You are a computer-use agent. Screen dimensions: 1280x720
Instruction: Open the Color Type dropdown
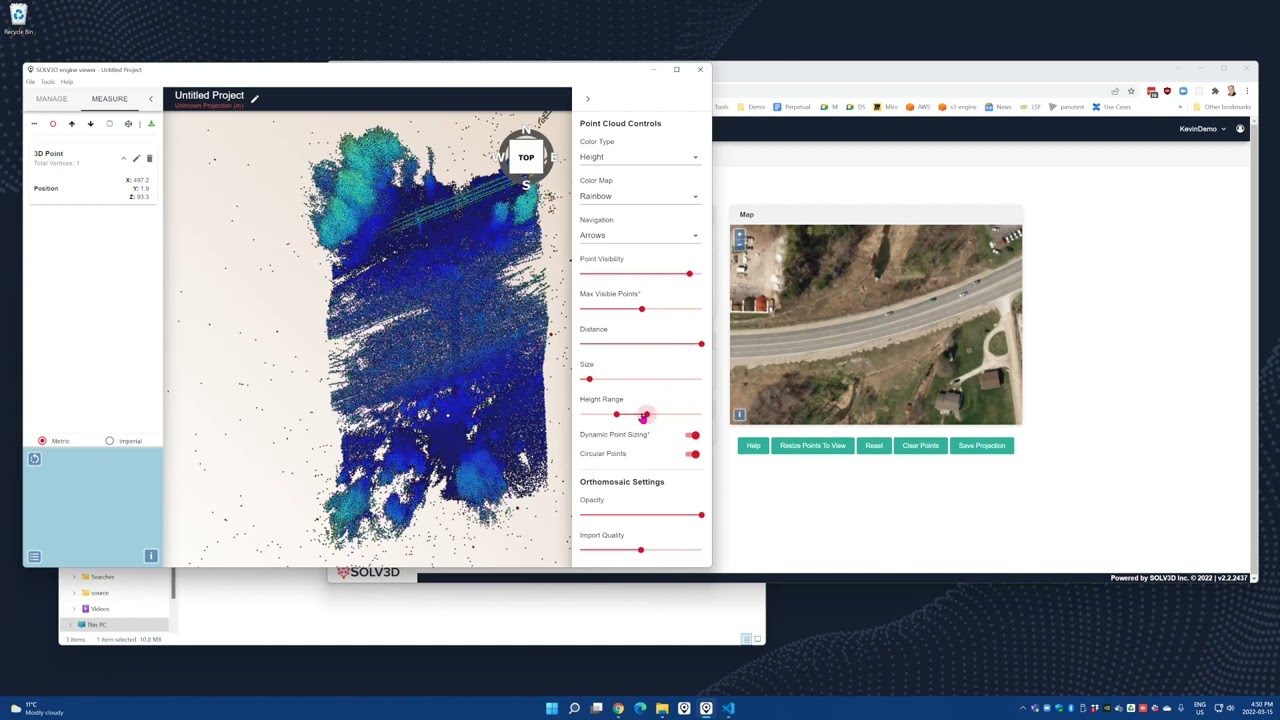pyautogui.click(x=639, y=157)
